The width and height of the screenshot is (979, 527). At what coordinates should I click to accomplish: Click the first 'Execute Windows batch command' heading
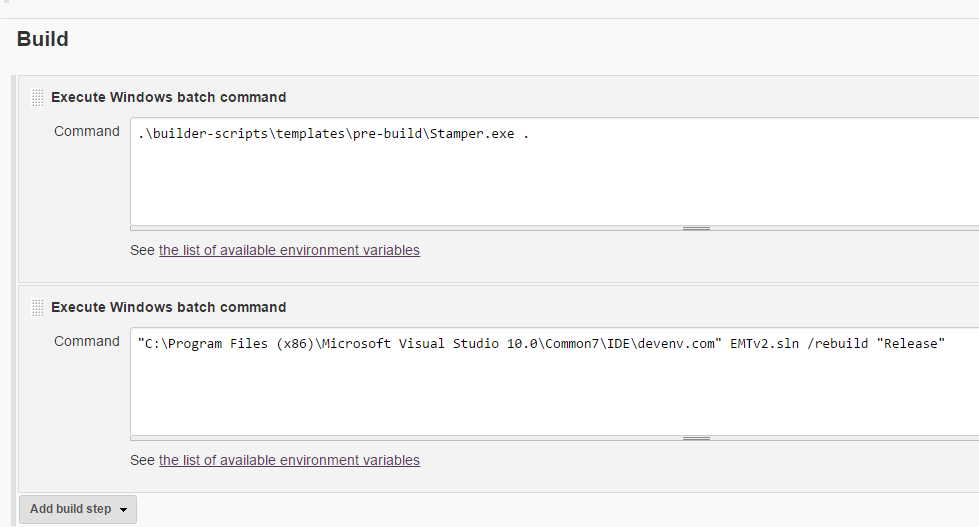pos(169,97)
